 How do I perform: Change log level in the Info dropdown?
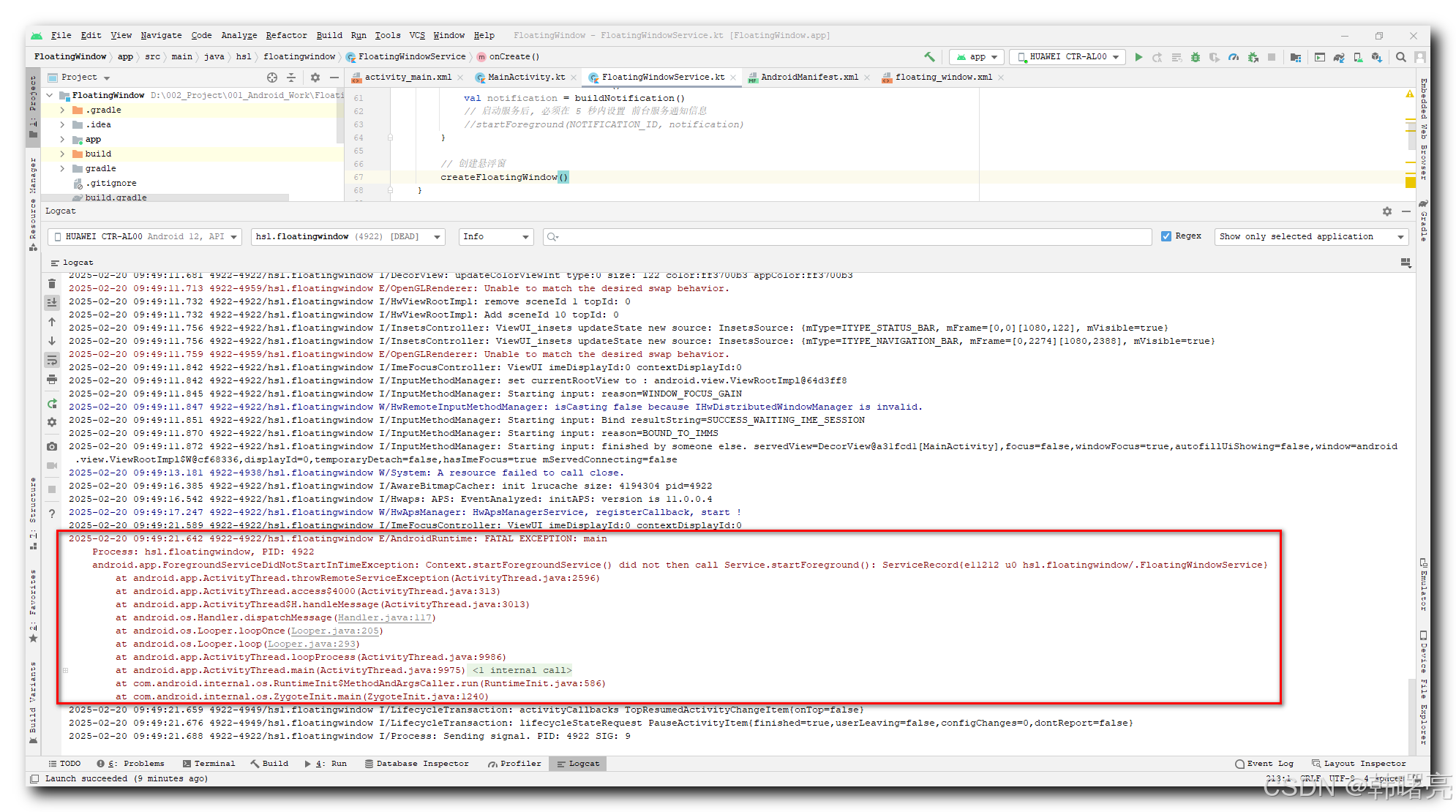(x=495, y=236)
